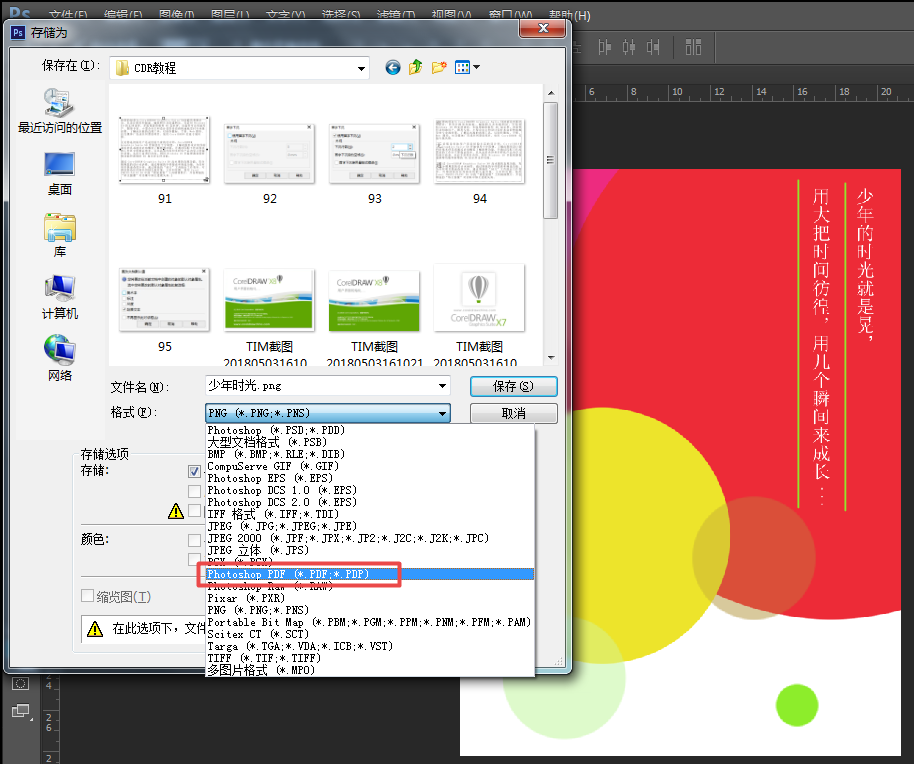Check the box next to 颜色

(192, 538)
